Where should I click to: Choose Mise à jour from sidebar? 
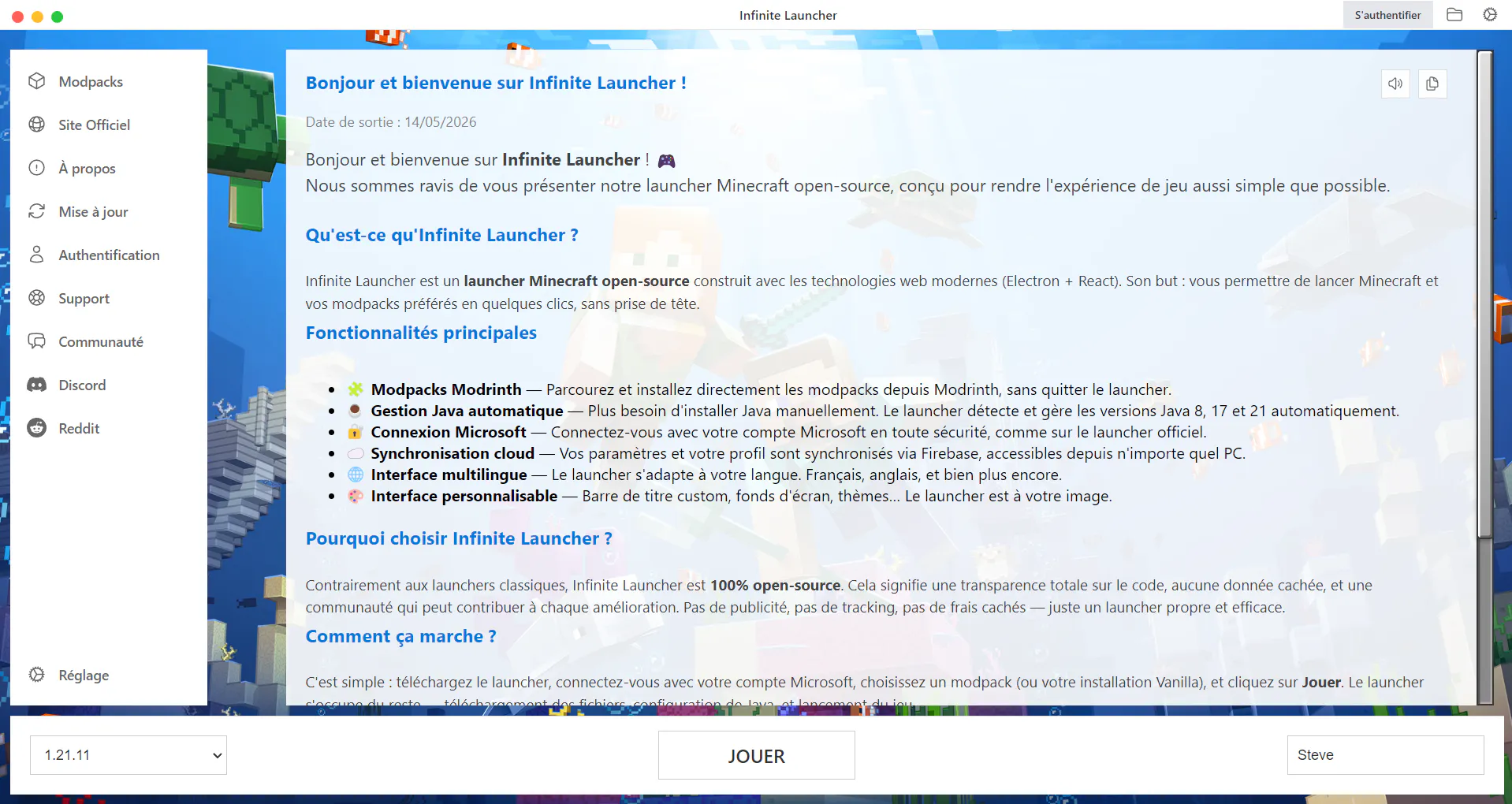click(93, 212)
